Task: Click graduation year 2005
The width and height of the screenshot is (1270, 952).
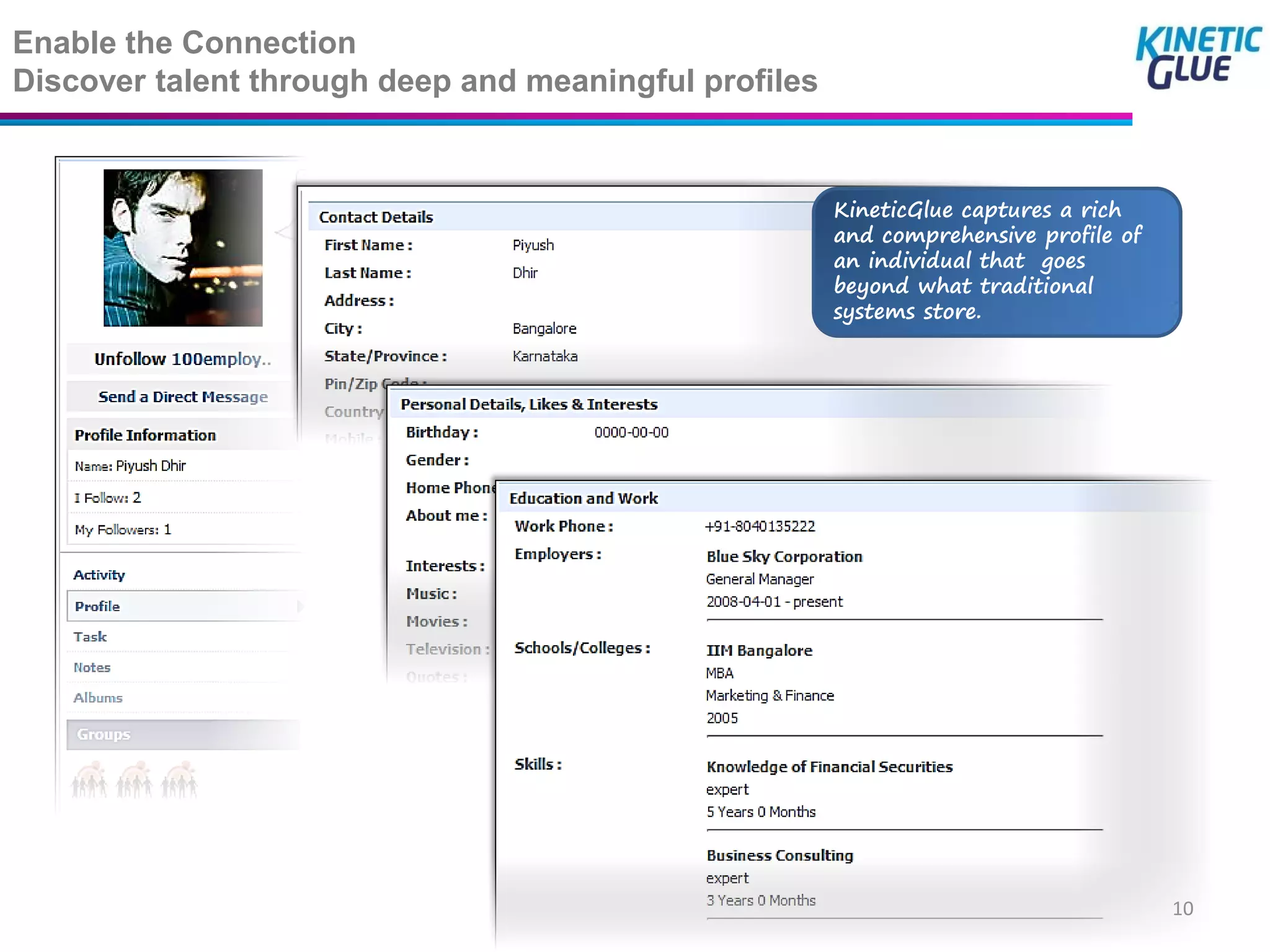Action: click(x=722, y=718)
